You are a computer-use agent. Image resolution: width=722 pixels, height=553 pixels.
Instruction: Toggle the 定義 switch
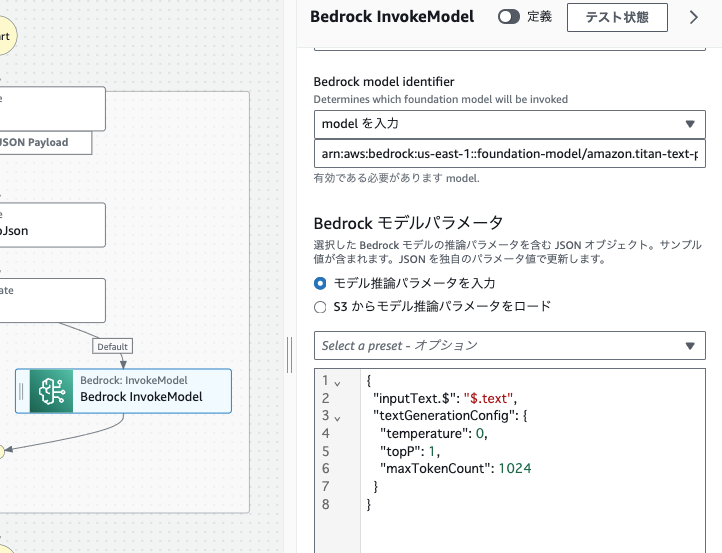[x=509, y=17]
